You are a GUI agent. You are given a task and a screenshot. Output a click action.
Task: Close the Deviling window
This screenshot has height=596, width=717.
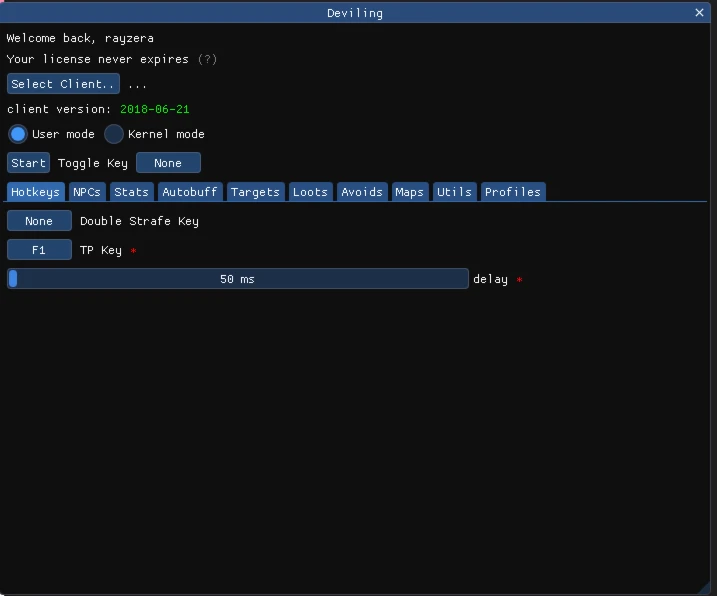click(x=699, y=13)
